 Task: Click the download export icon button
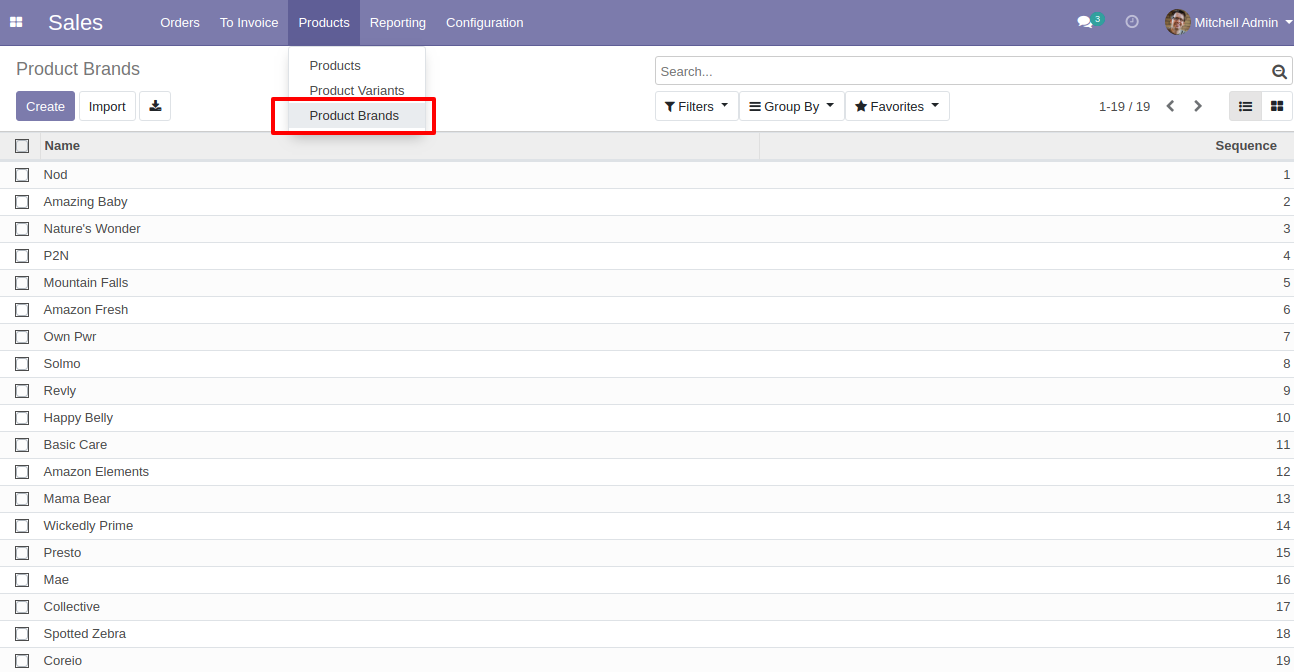(x=155, y=106)
